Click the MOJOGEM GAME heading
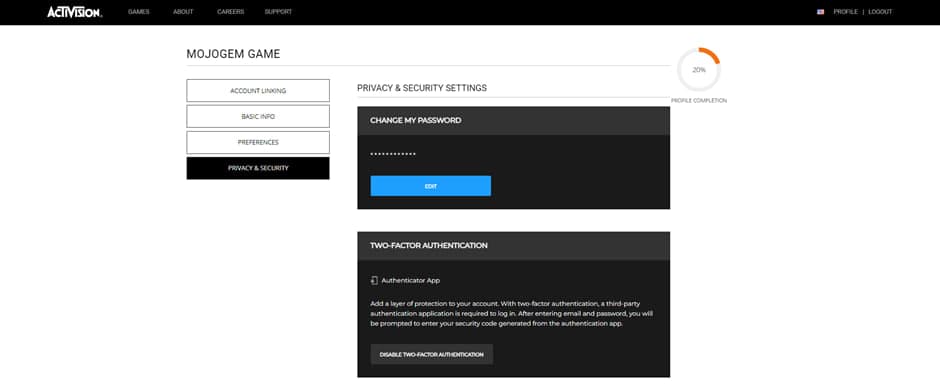This screenshot has height=385, width=940. (233, 54)
